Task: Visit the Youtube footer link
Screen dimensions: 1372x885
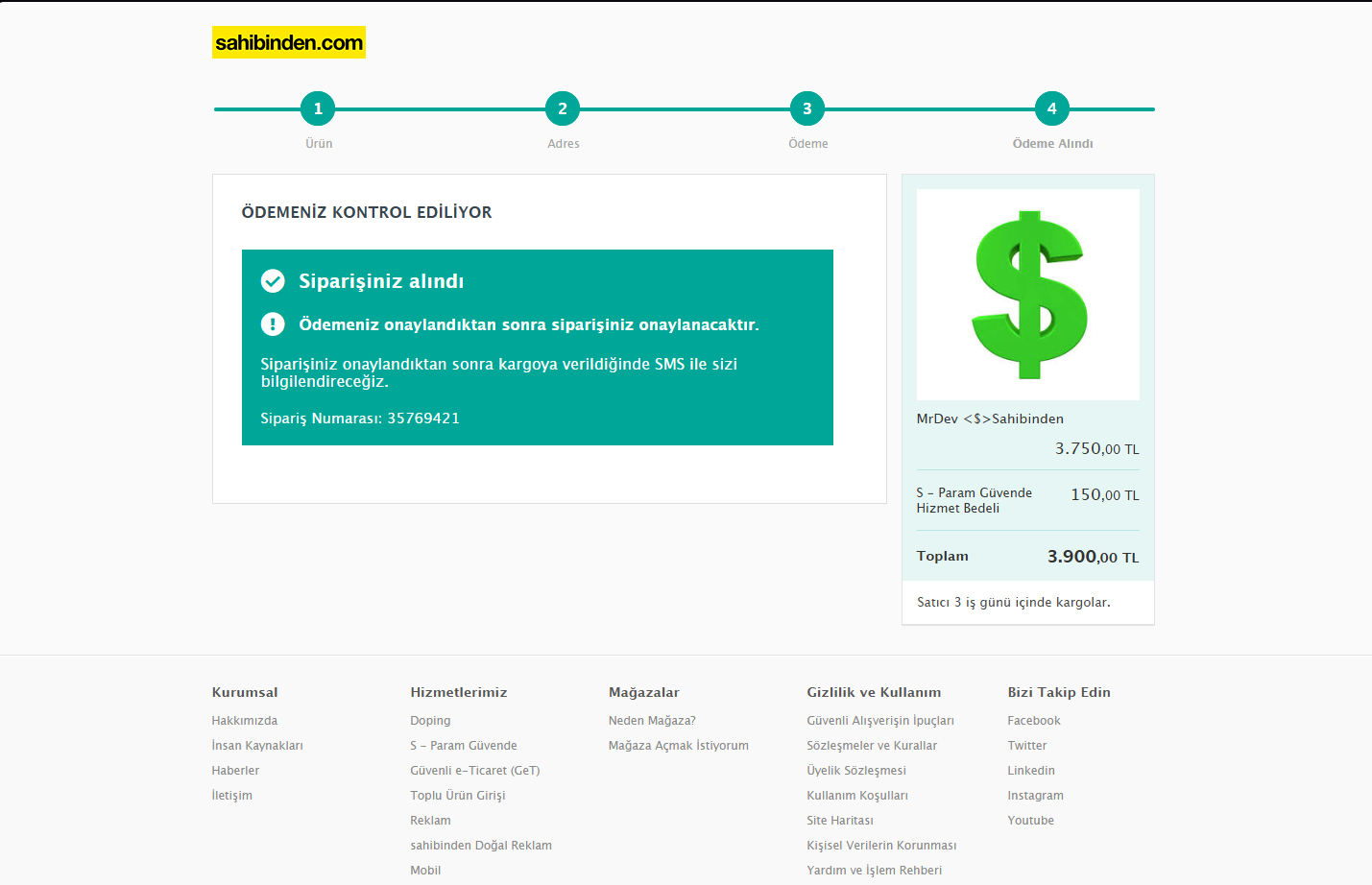Action: [1031, 821]
